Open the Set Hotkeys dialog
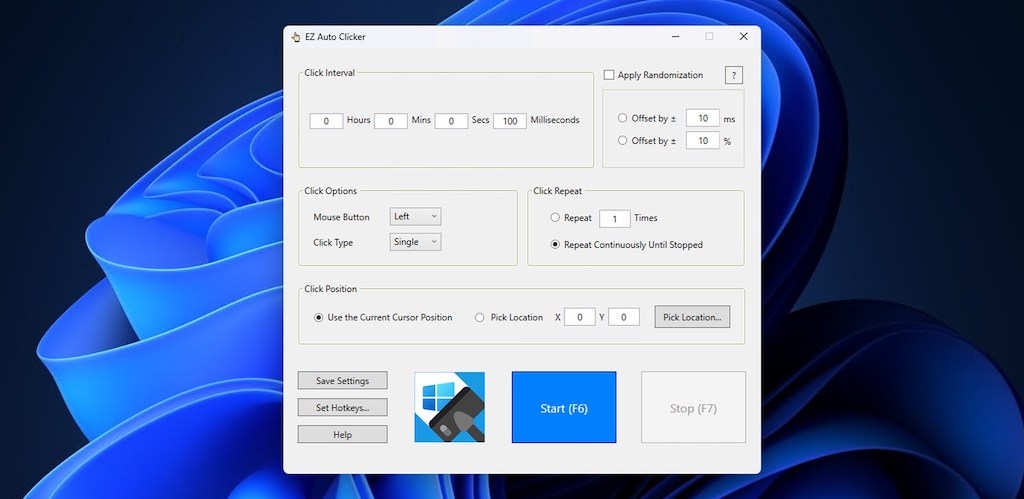This screenshot has width=1024, height=499. coord(342,408)
